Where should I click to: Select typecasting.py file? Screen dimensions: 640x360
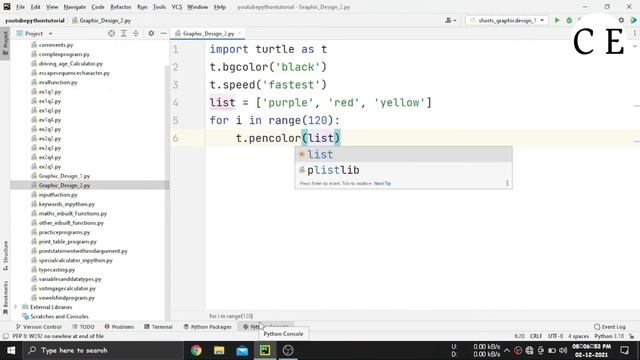pos(57,270)
